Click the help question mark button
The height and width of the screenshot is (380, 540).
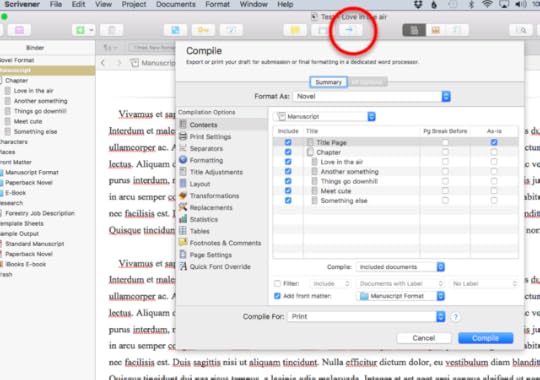click(x=455, y=317)
